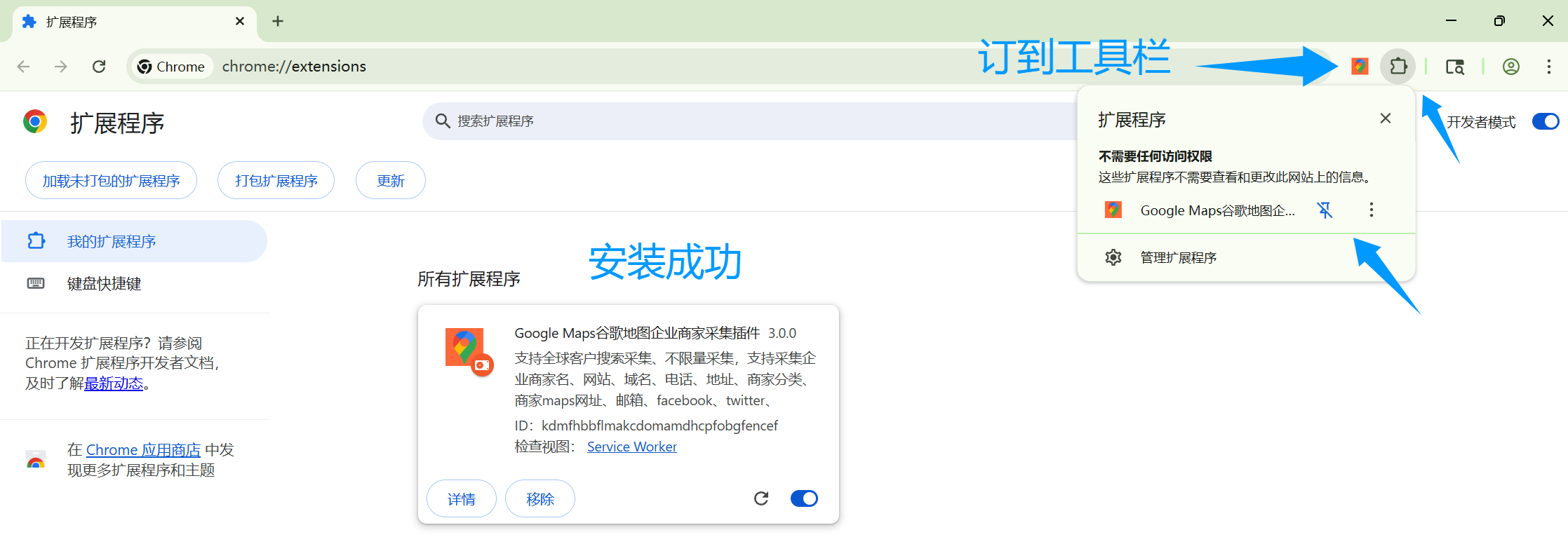Restore down the Chrome window

click(x=1499, y=21)
